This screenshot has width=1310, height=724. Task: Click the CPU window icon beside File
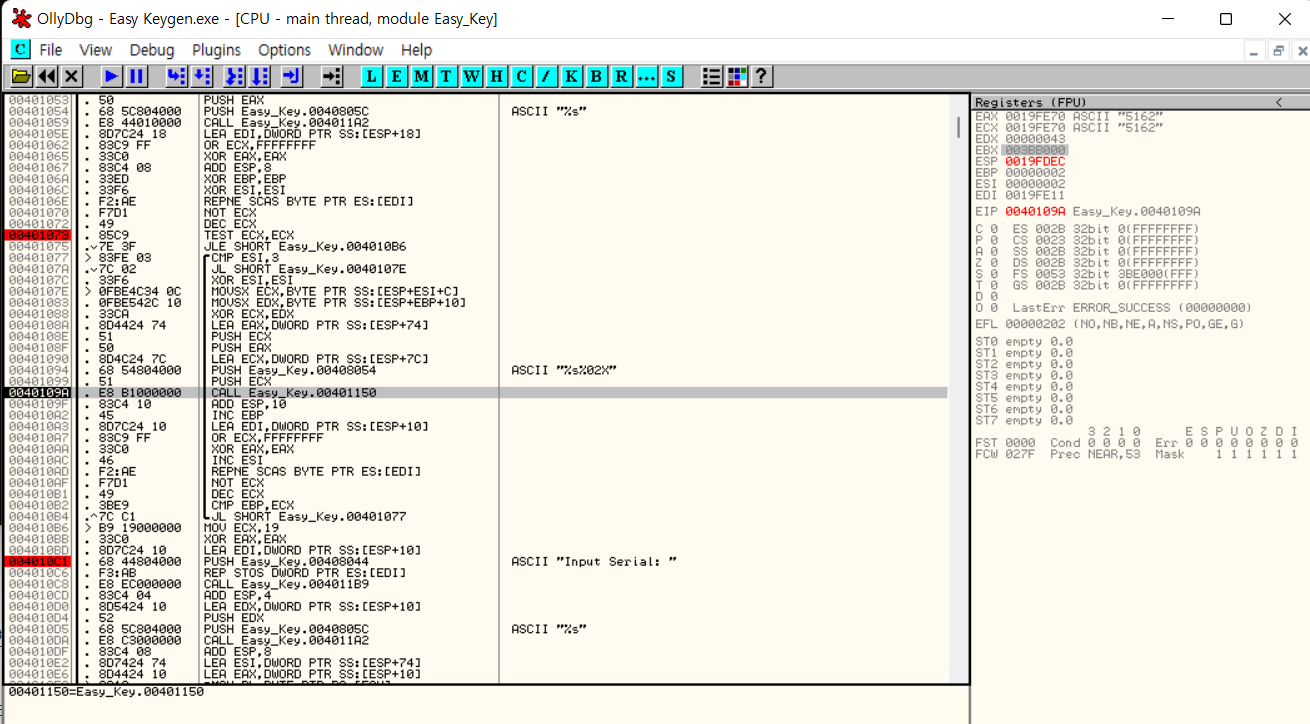[20, 49]
